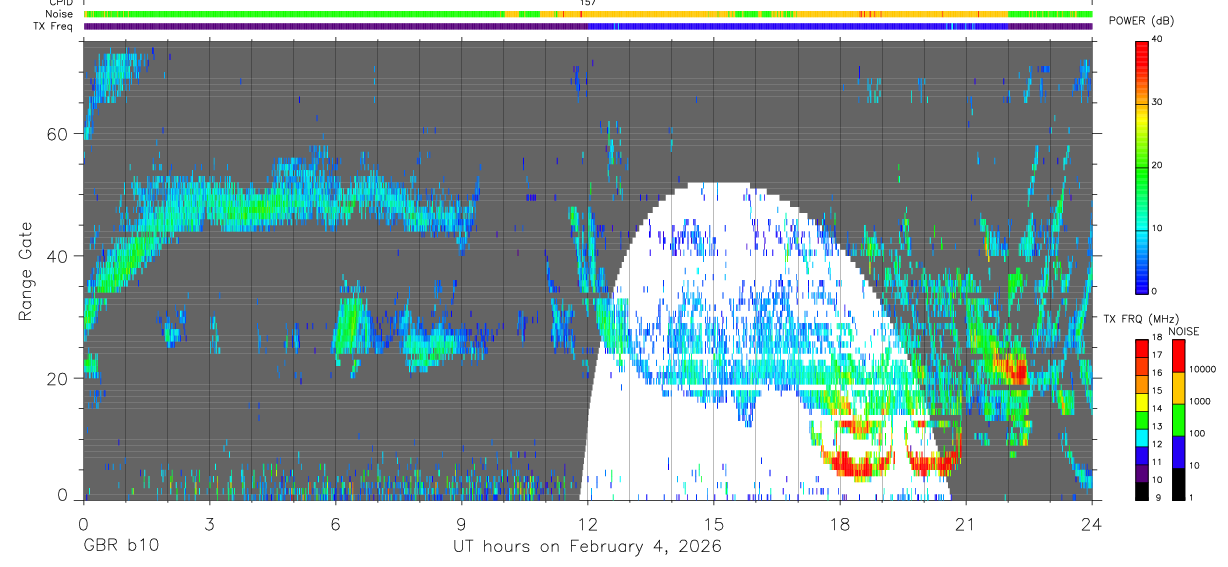Click the NOISE color scale bar

[x=1178, y=419]
